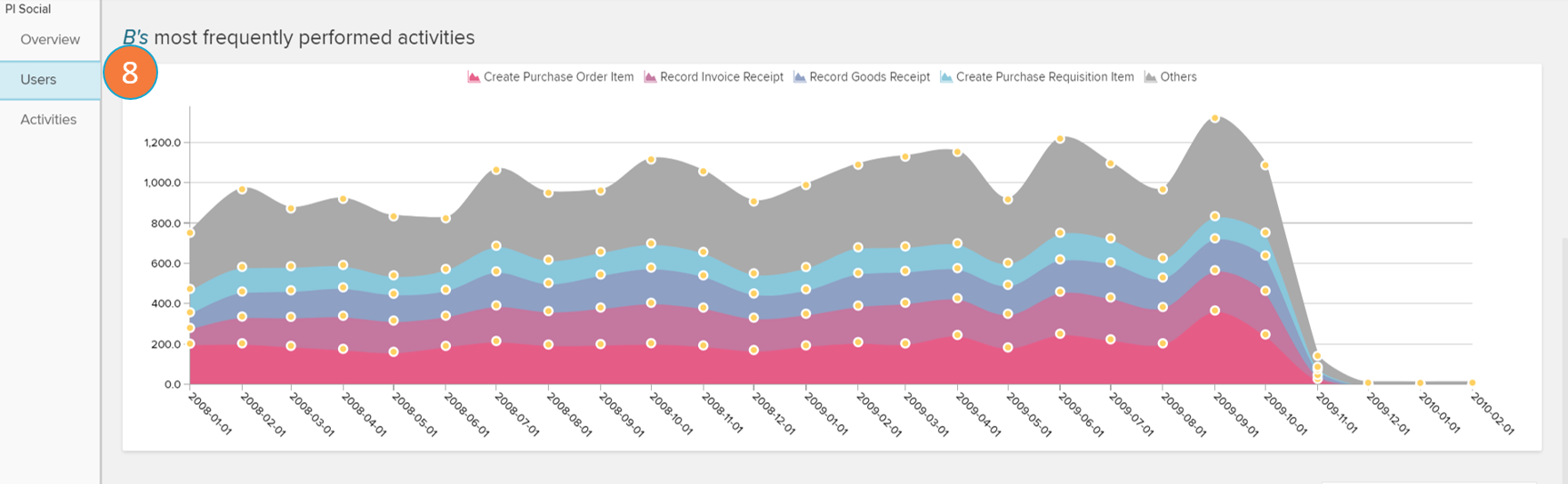
Task: Click the Record Invoice Receipt legend icon
Action: (x=650, y=77)
